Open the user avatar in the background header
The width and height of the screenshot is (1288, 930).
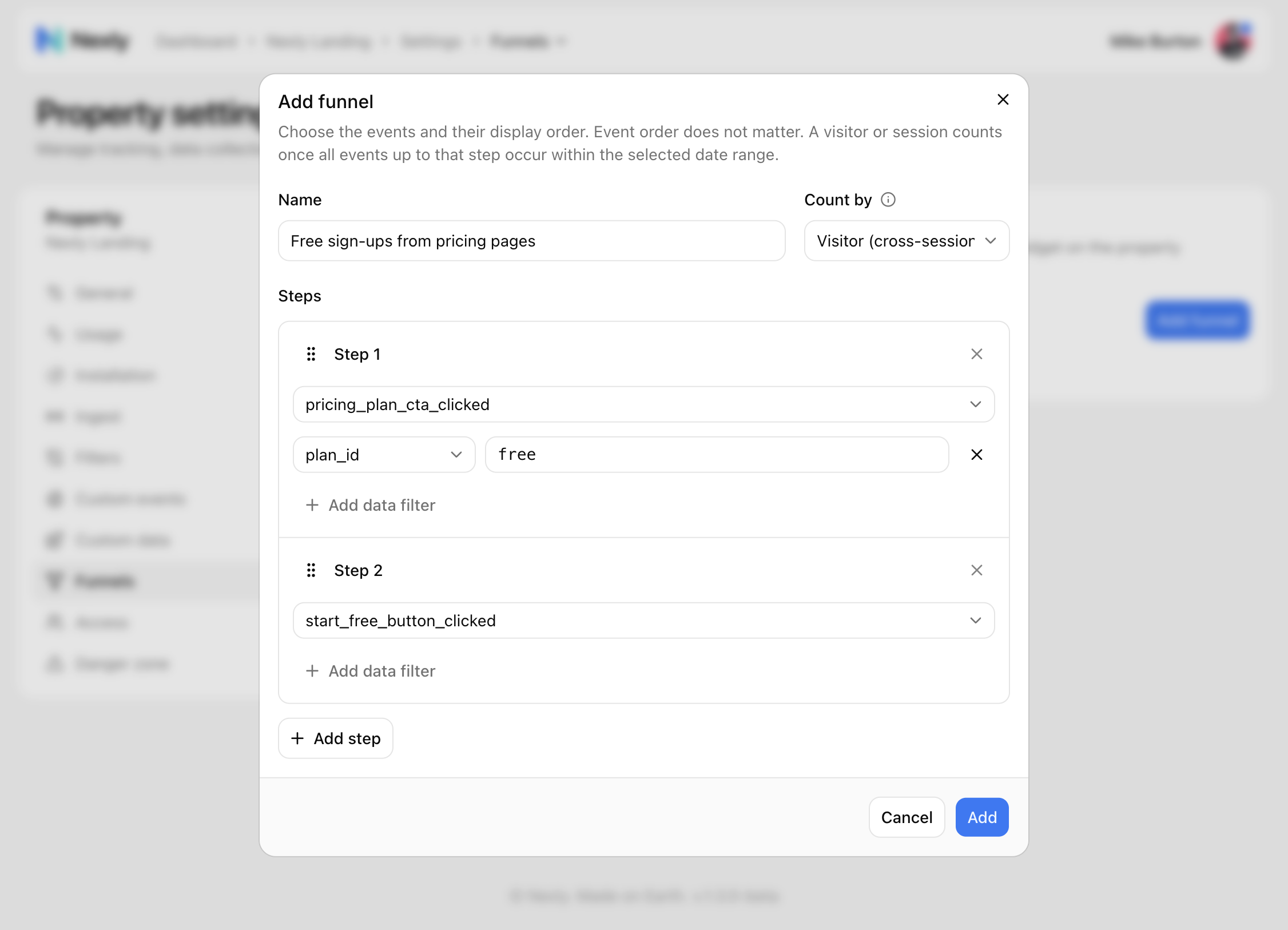point(1233,40)
